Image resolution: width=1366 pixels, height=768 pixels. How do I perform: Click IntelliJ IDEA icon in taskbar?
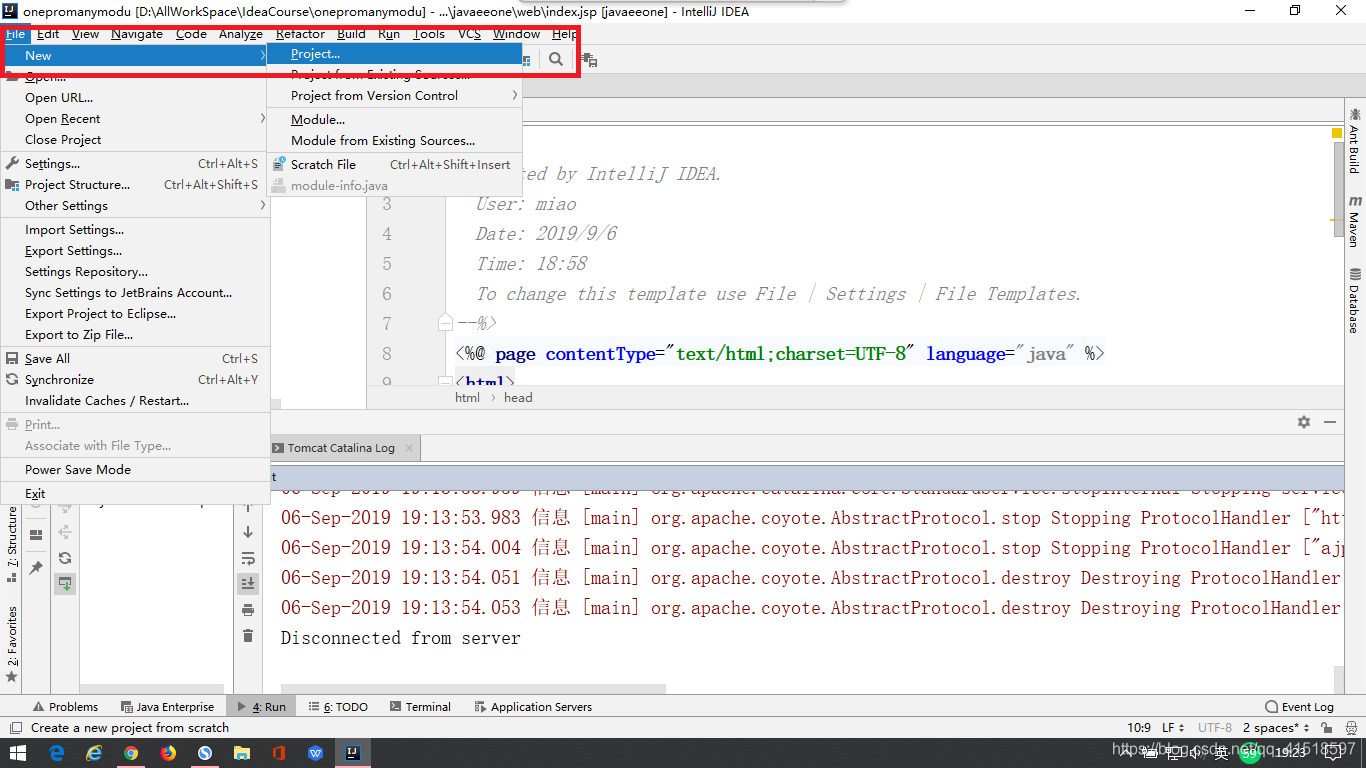[x=353, y=753]
